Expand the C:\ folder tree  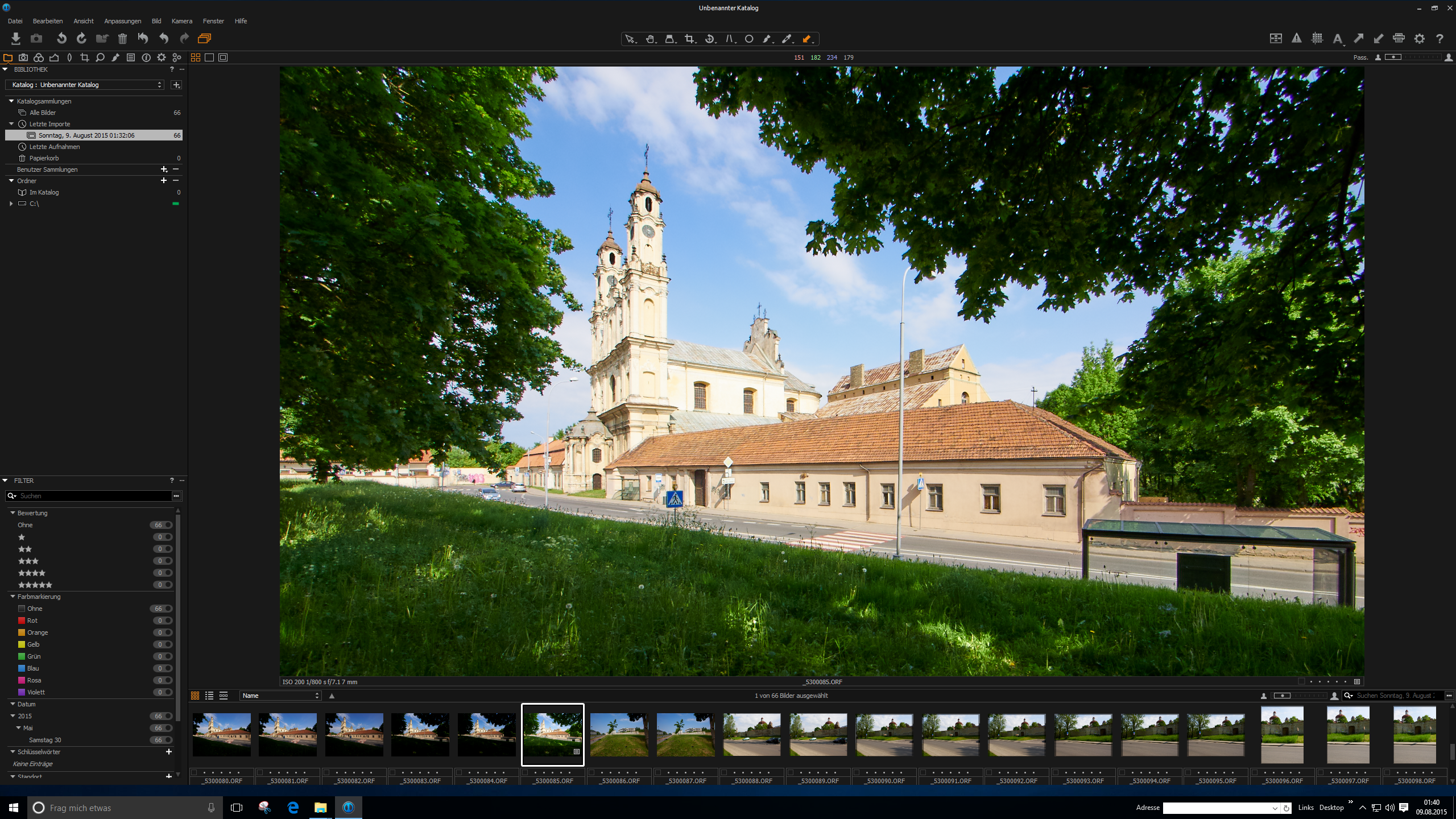tap(11, 204)
